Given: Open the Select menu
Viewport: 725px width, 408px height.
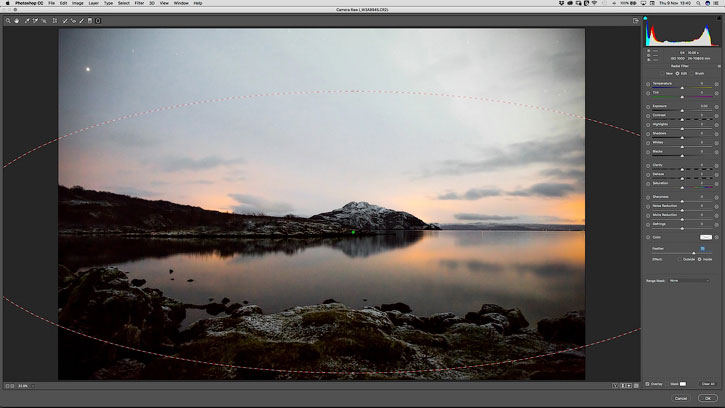Looking at the screenshot, I should click(123, 3).
